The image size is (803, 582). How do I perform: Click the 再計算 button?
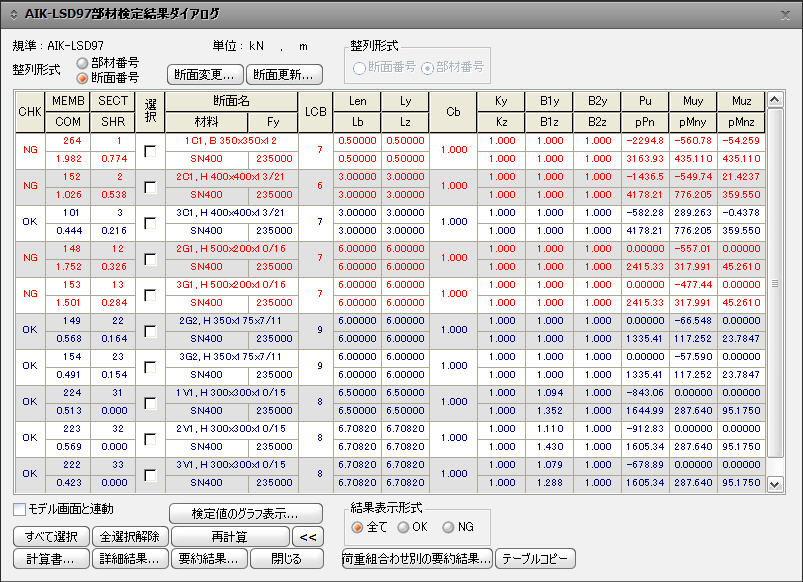click(x=230, y=537)
